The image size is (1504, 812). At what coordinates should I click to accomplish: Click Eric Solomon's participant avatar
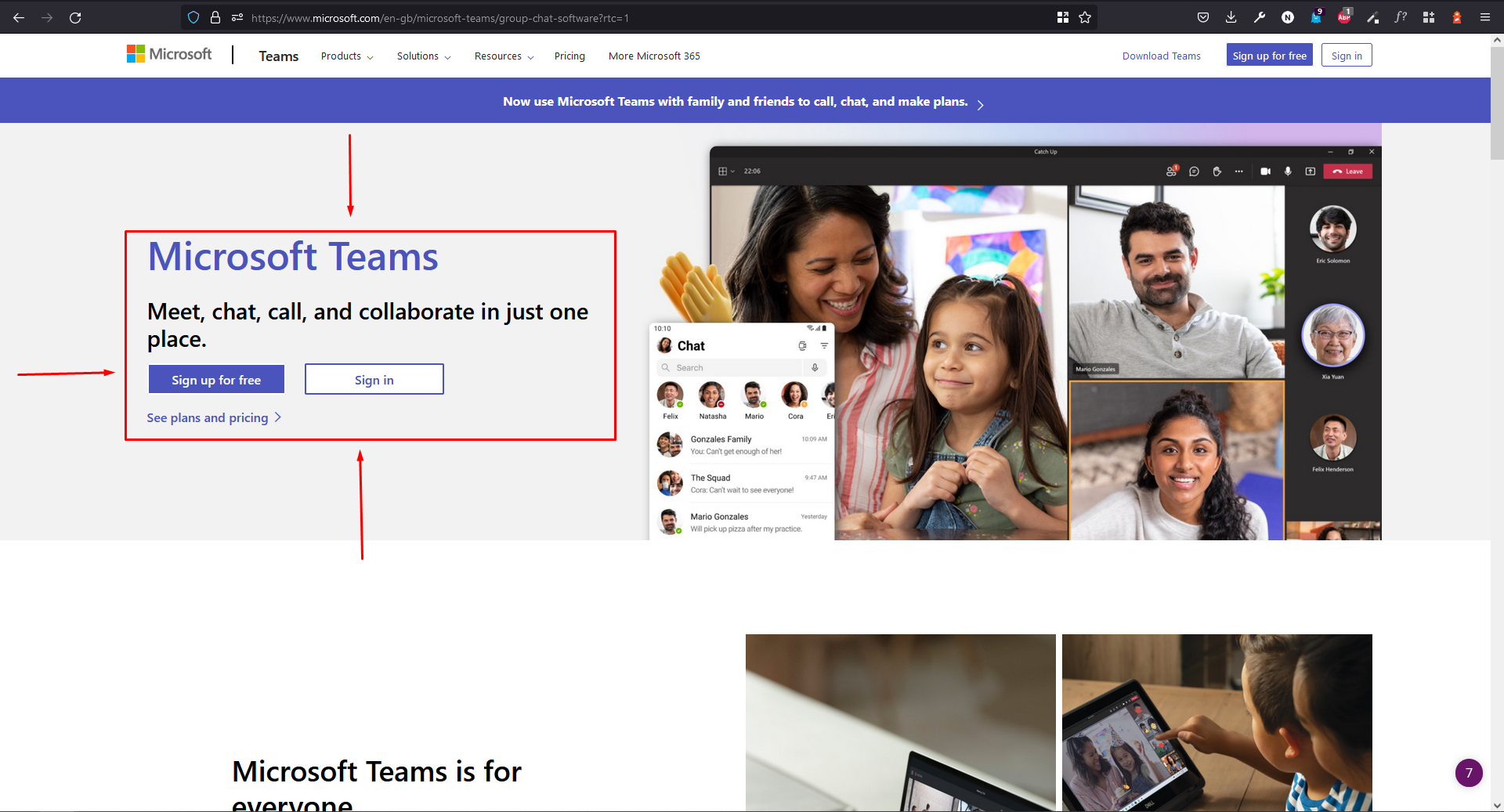click(x=1332, y=229)
